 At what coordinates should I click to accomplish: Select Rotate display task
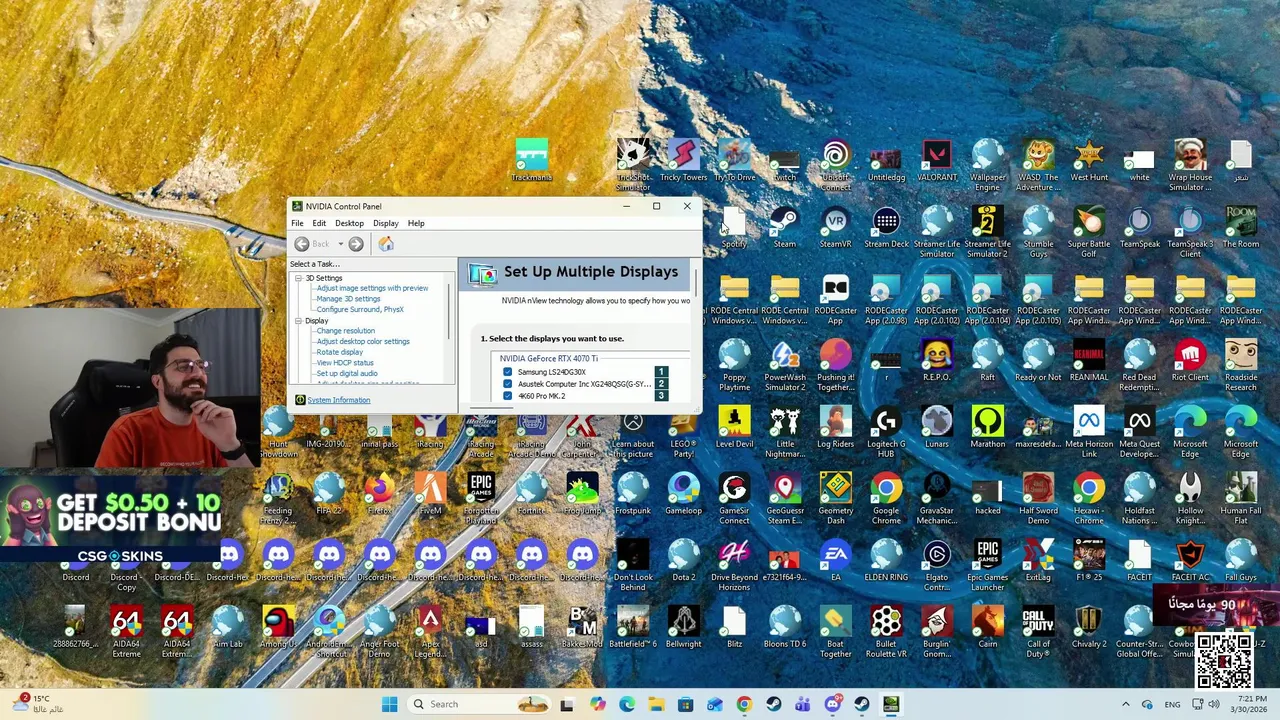pos(339,352)
